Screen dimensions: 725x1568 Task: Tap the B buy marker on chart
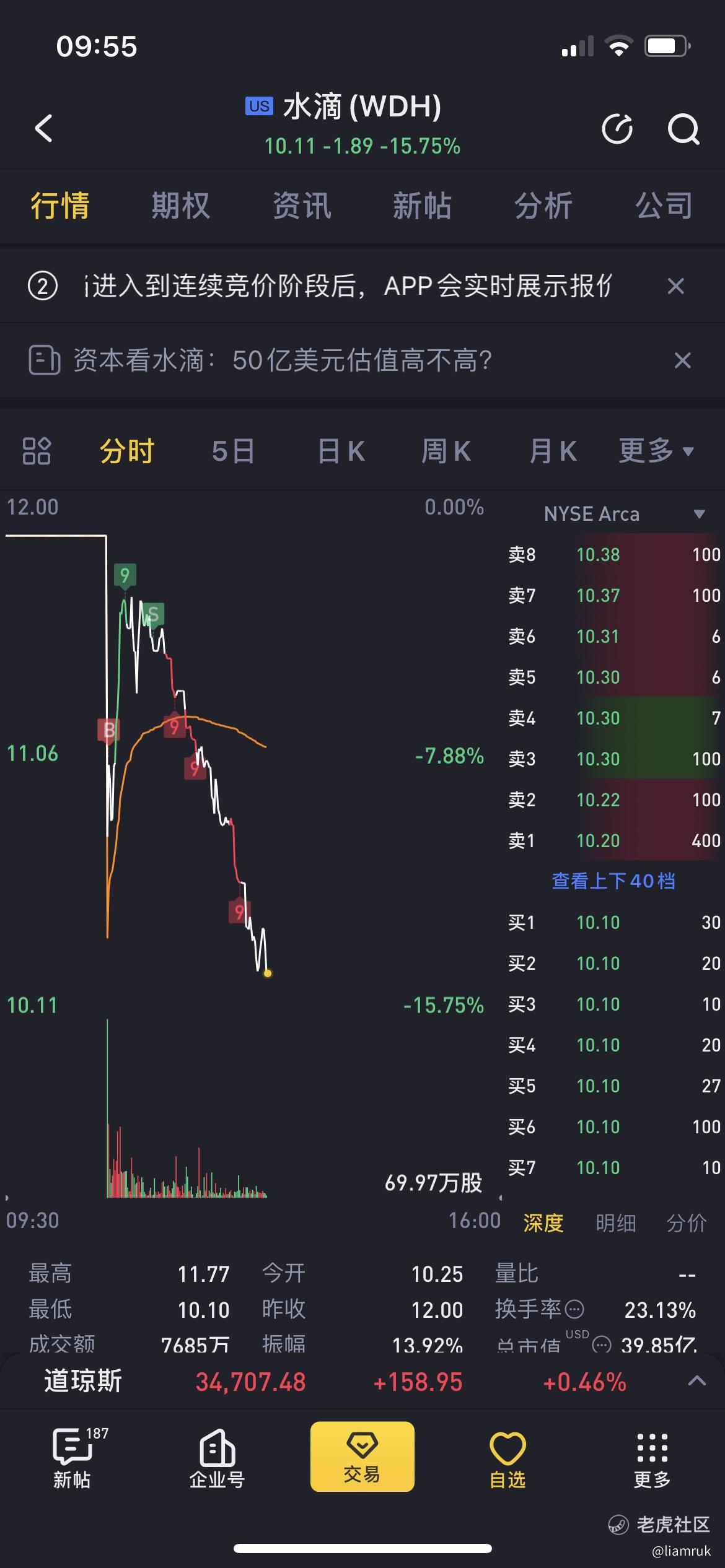pyautogui.click(x=109, y=730)
